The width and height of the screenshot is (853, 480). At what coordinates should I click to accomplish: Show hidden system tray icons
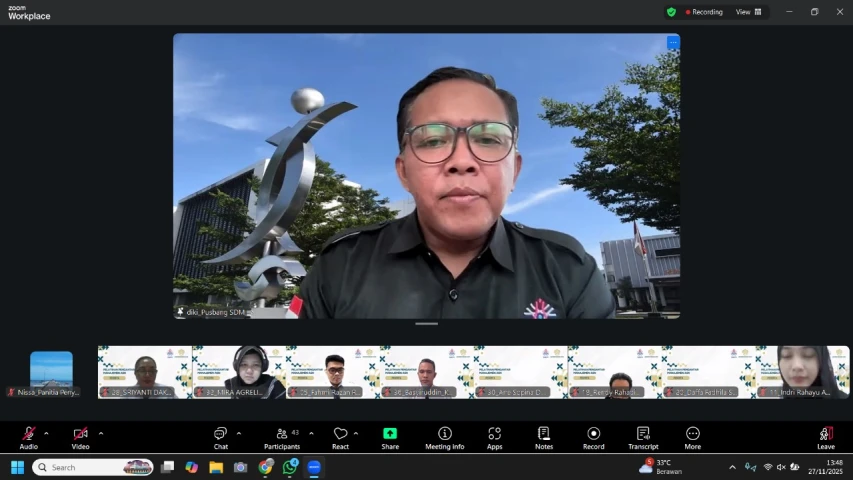[732, 467]
